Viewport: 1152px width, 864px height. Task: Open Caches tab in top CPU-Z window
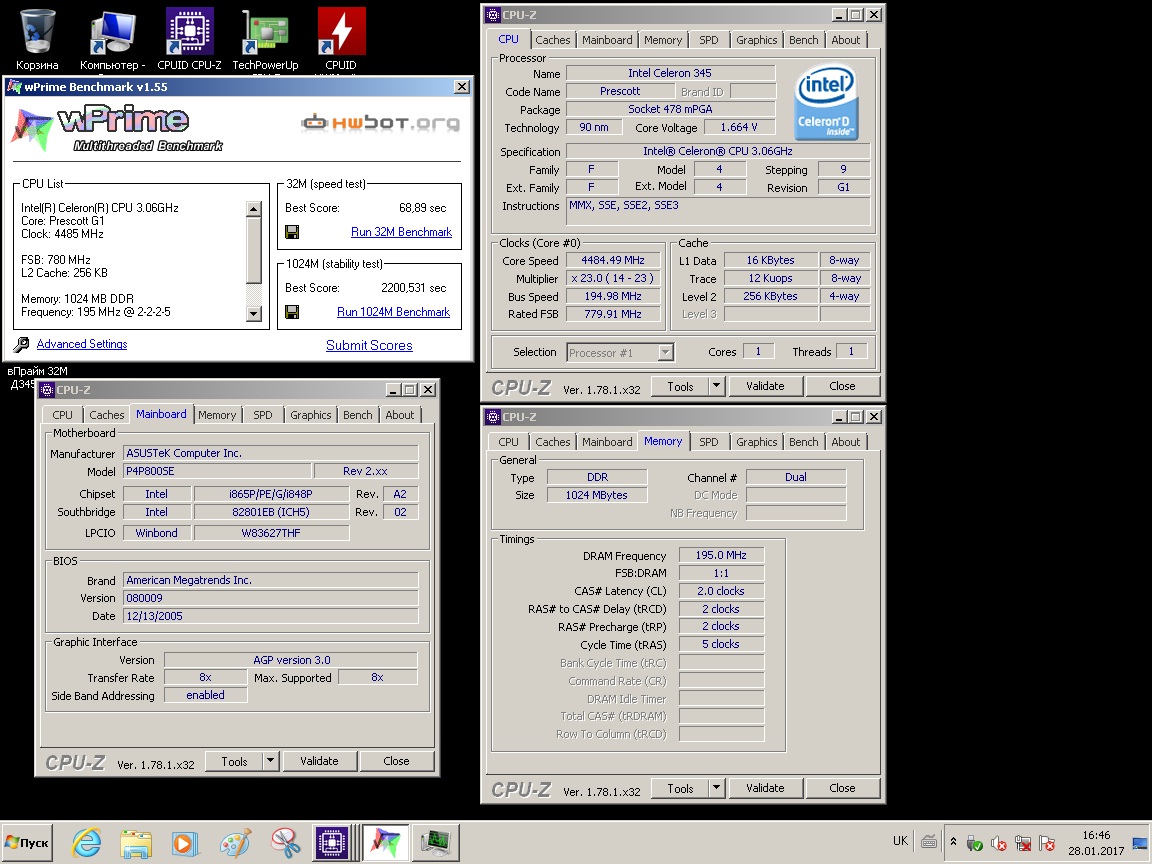pyautogui.click(x=552, y=40)
